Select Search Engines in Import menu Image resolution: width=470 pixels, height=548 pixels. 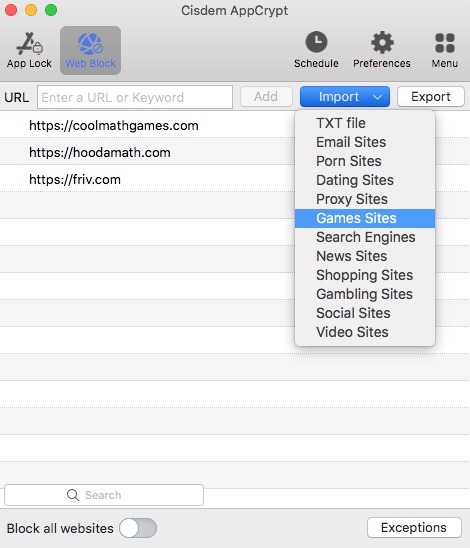[x=365, y=237]
